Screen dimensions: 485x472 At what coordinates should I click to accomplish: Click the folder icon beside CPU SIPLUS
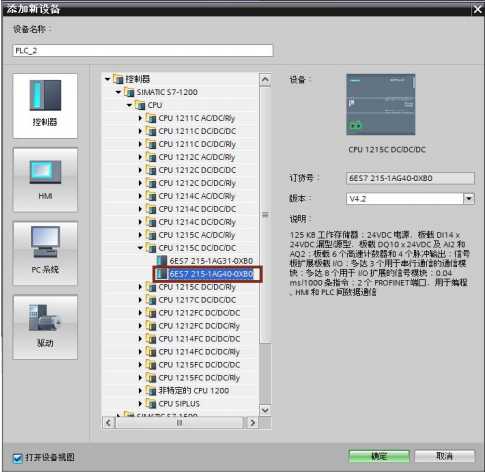coord(151,404)
